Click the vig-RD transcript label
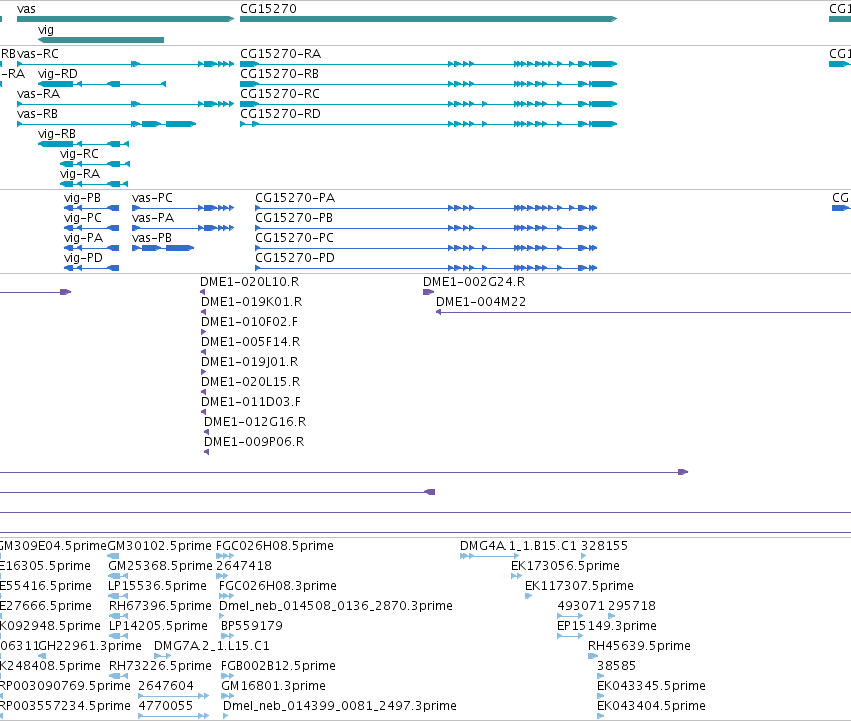 pyautogui.click(x=58, y=74)
